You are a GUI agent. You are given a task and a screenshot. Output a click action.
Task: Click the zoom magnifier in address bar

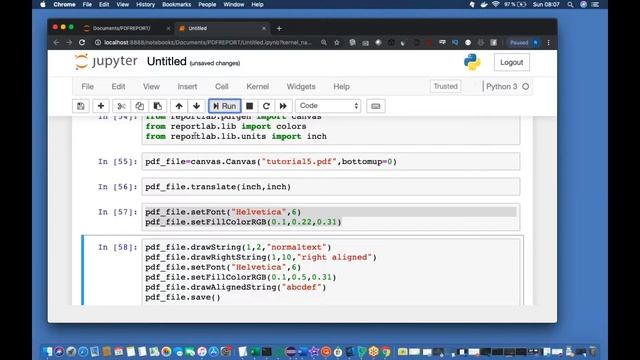[x=324, y=42]
